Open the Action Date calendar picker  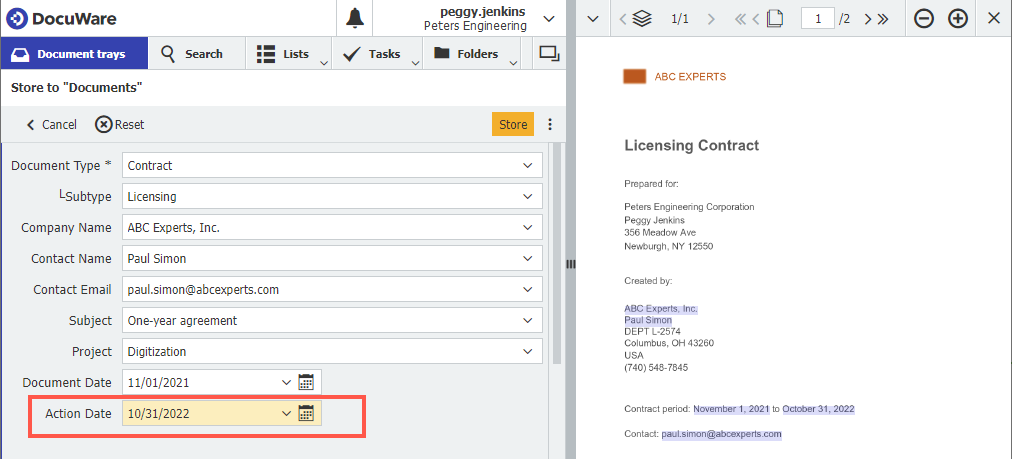[307, 413]
